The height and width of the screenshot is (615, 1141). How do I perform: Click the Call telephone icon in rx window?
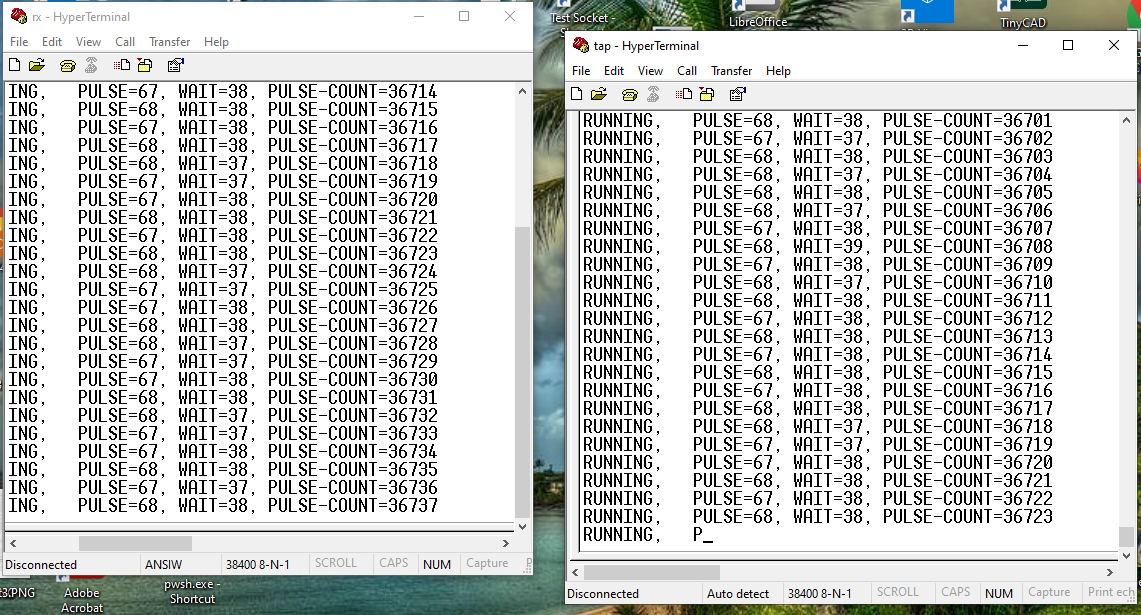coord(67,65)
